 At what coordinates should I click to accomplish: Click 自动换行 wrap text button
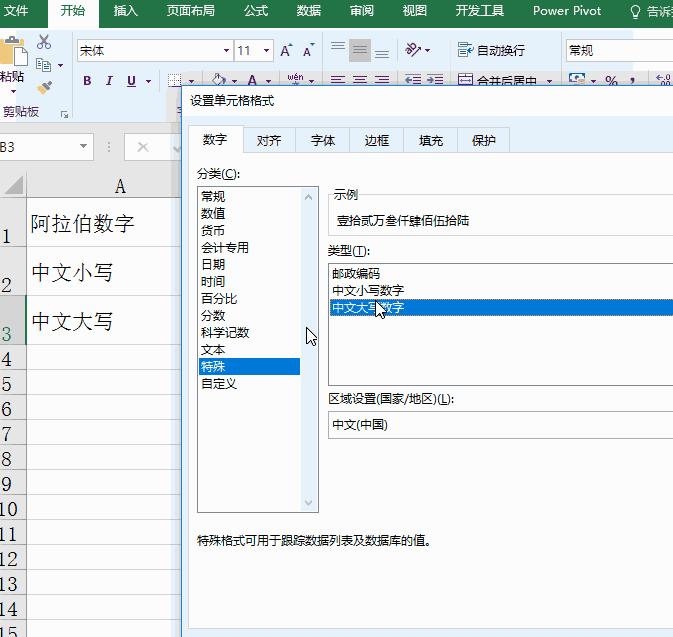pyautogui.click(x=491, y=50)
